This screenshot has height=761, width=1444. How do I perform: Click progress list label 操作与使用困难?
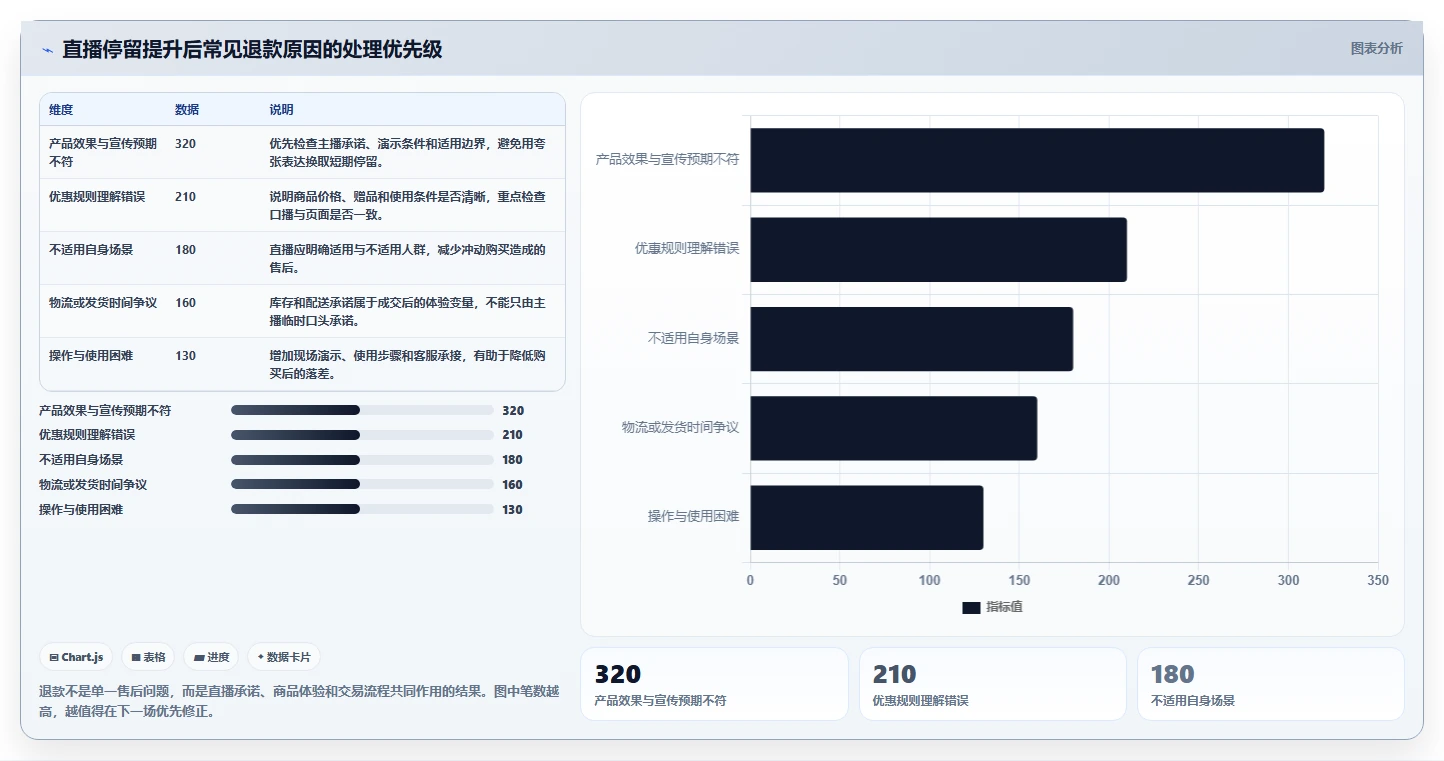click(x=81, y=509)
